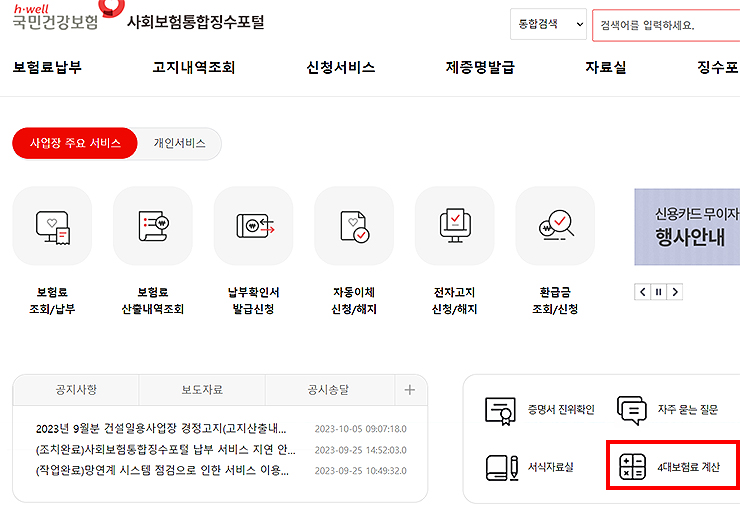Open the 신청서비스 menu
The image size is (740, 516).
341,68
